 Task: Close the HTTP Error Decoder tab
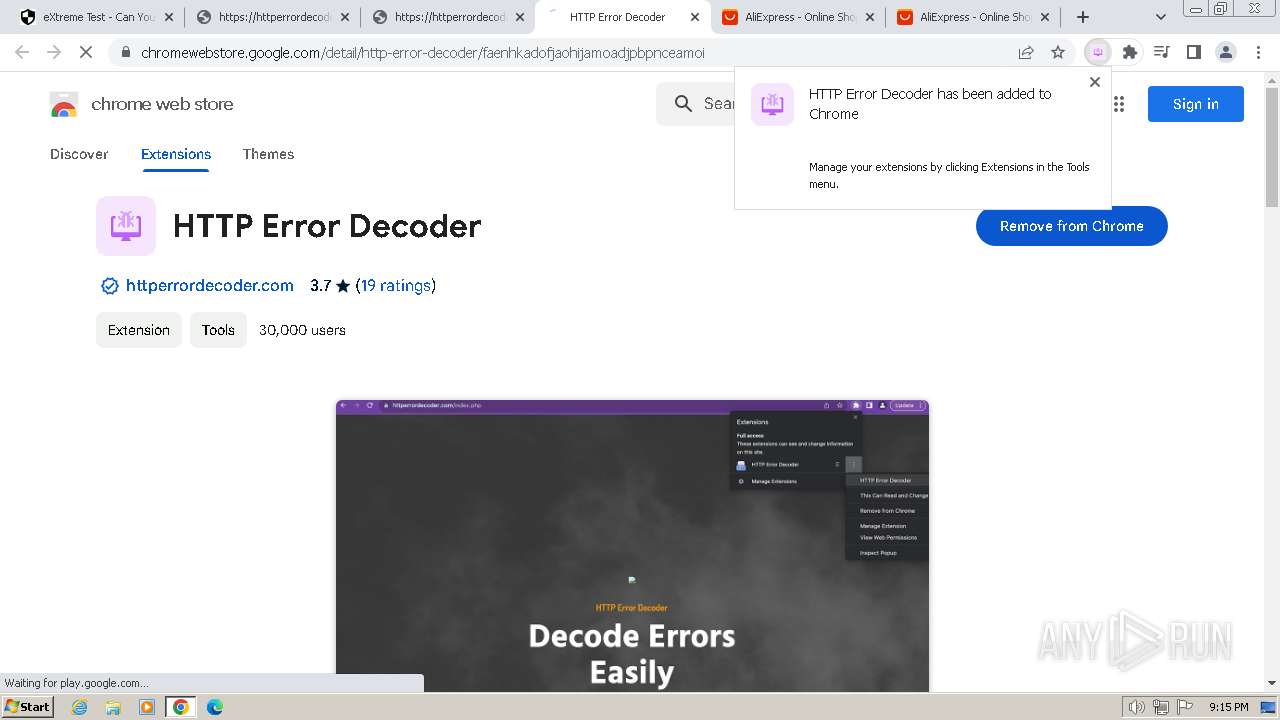pos(695,17)
